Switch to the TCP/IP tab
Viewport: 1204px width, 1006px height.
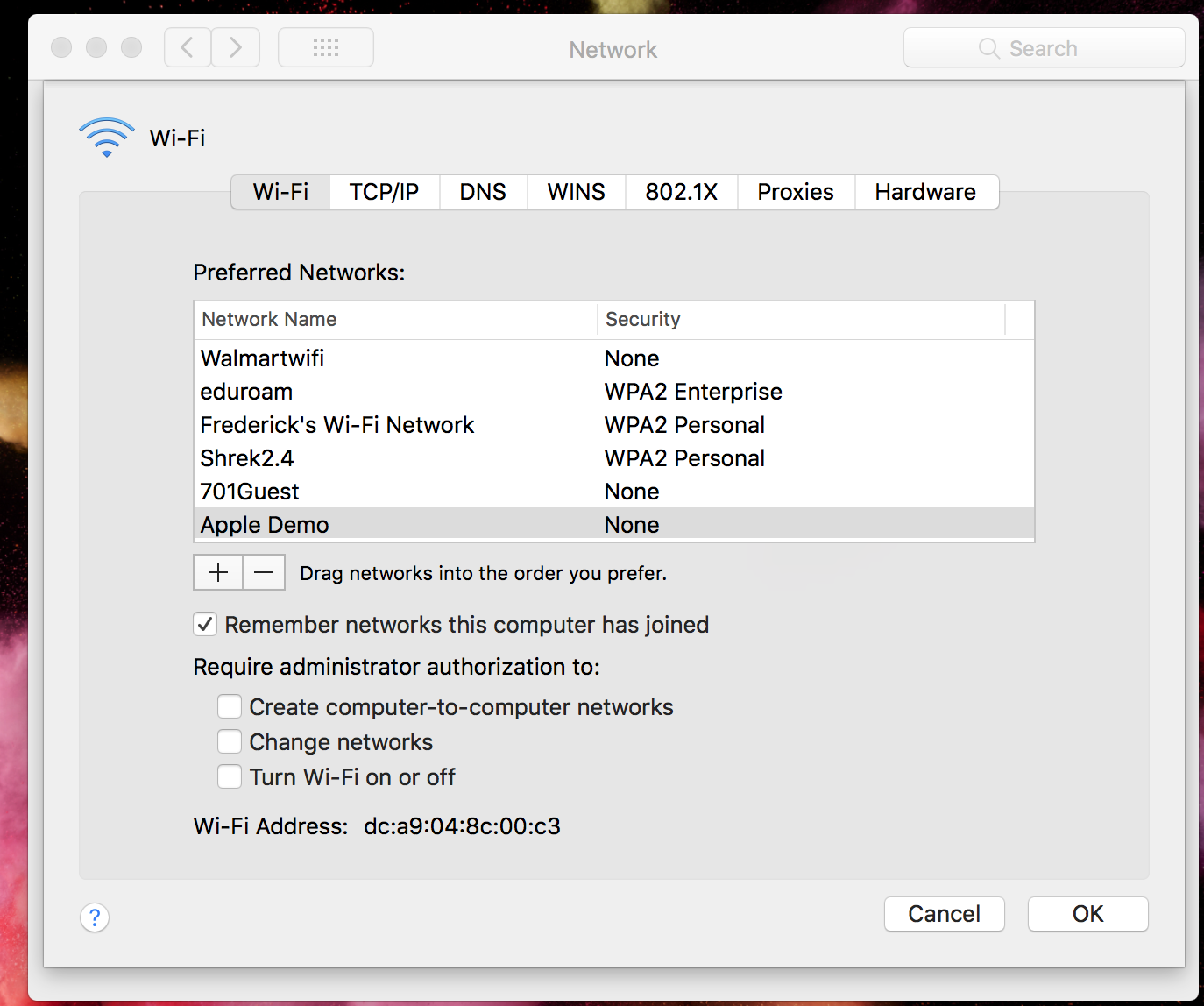point(384,192)
